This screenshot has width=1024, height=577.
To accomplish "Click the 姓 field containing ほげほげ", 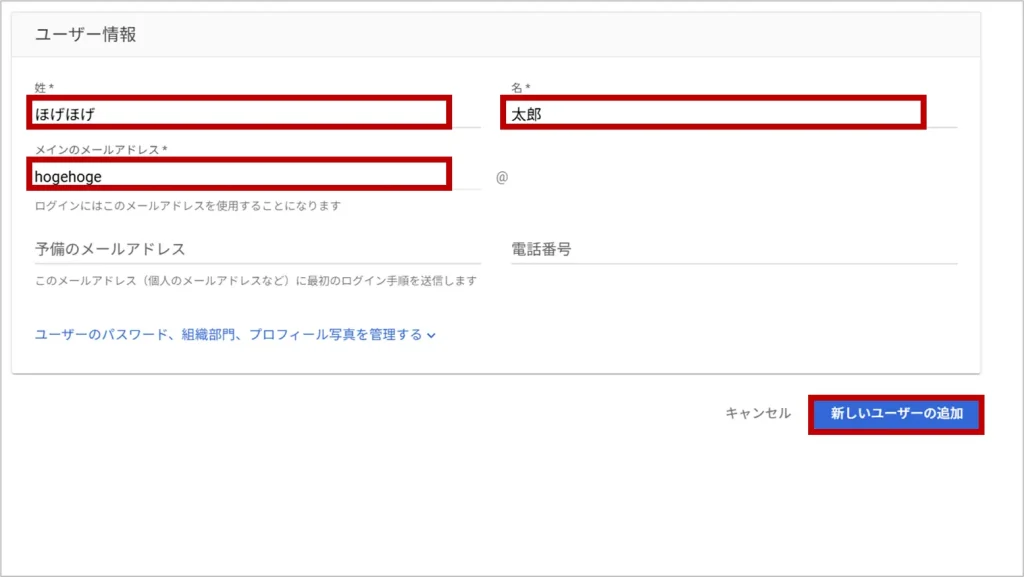I will (240, 113).
